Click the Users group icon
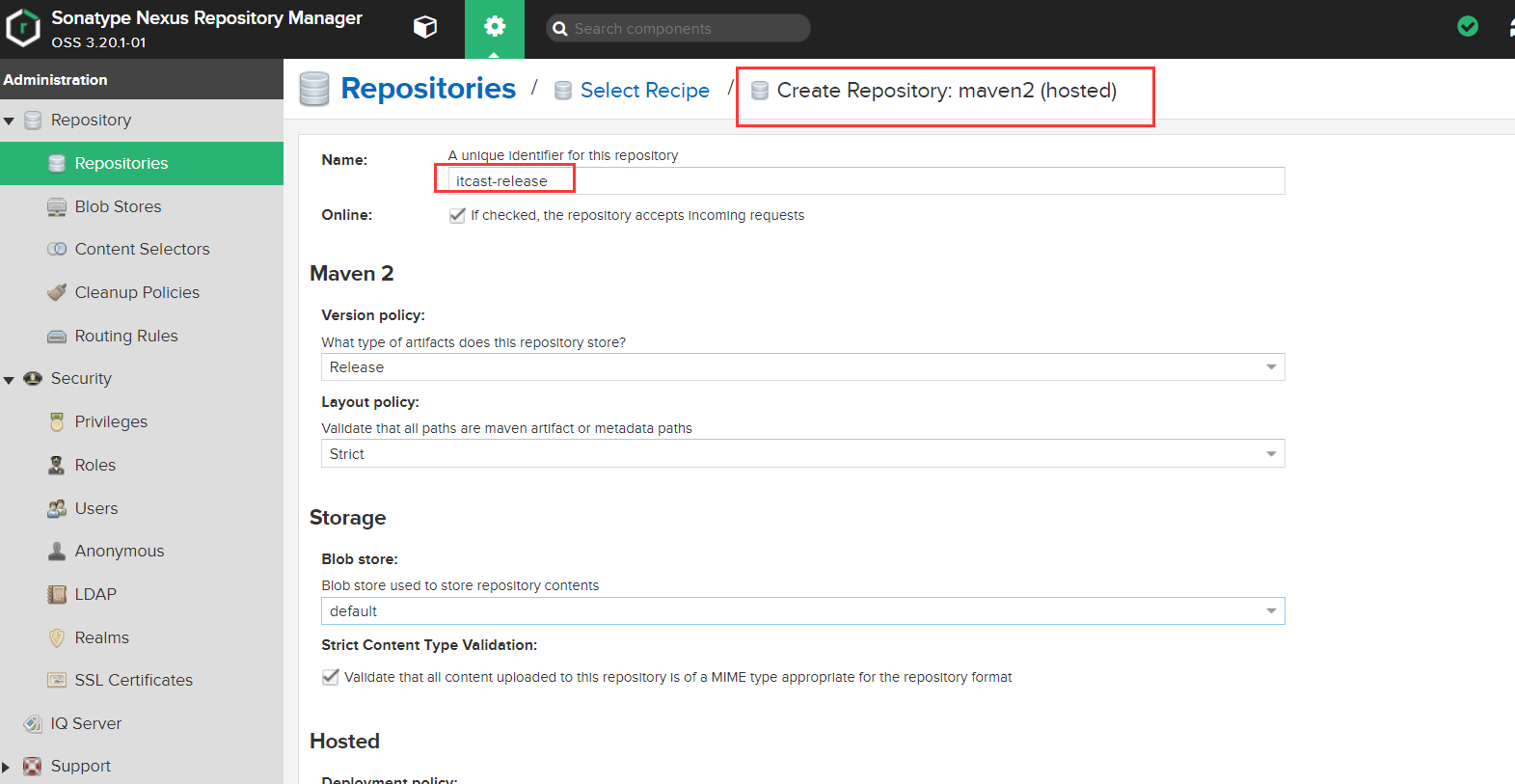The height and width of the screenshot is (784, 1515). coord(57,508)
